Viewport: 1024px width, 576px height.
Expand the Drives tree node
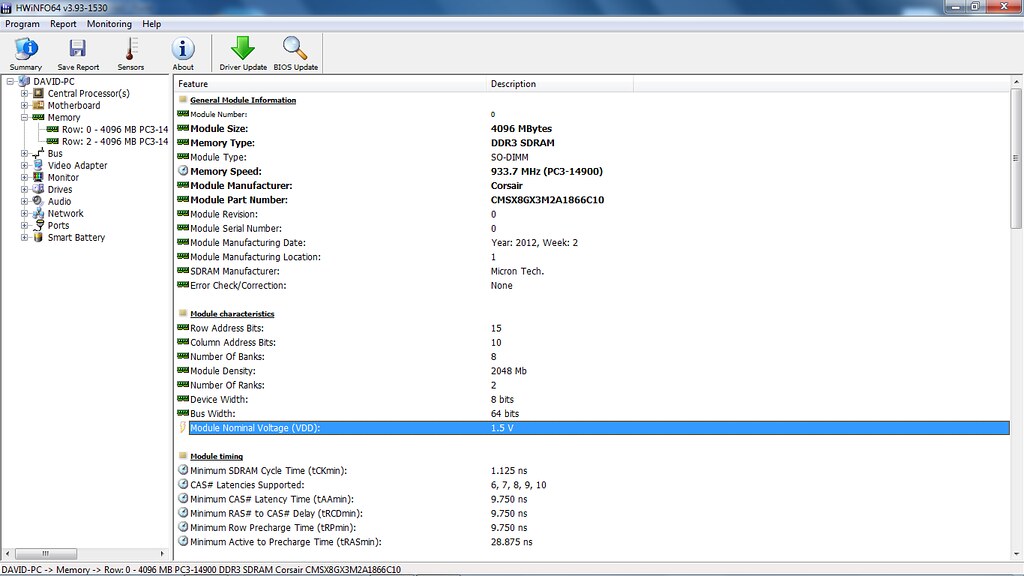(25, 190)
